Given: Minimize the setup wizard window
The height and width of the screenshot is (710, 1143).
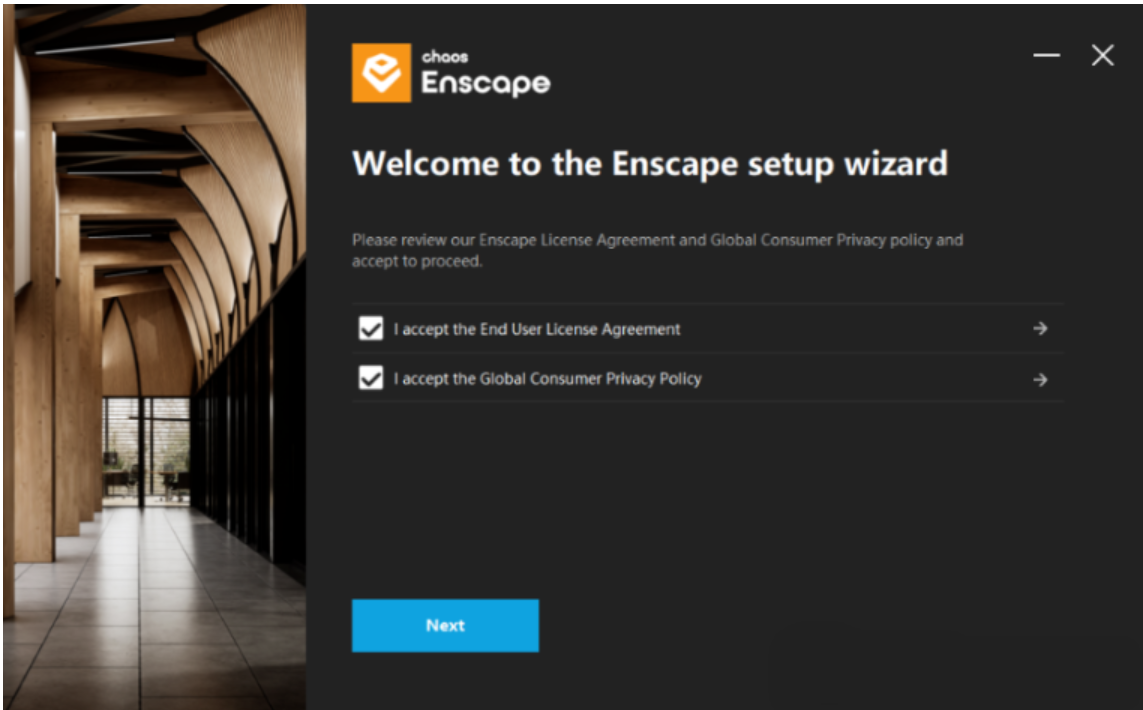Looking at the screenshot, I should [1046, 55].
